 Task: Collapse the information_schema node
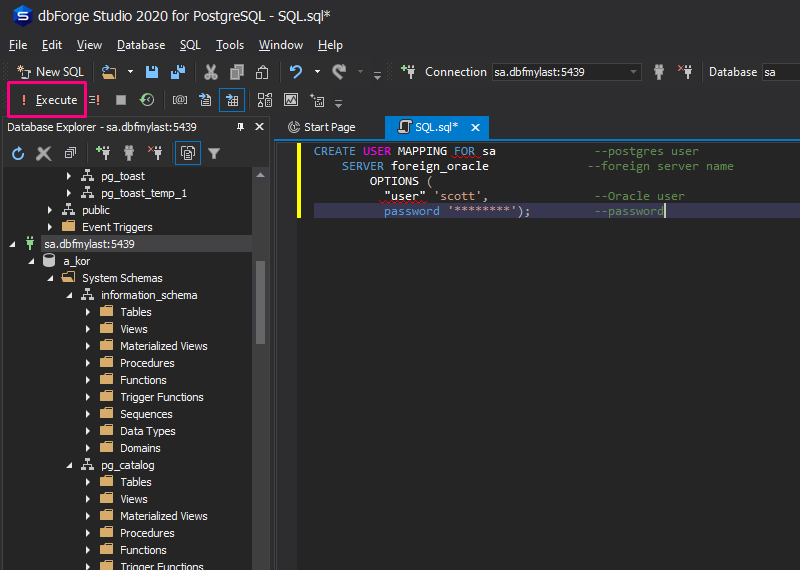coord(69,295)
